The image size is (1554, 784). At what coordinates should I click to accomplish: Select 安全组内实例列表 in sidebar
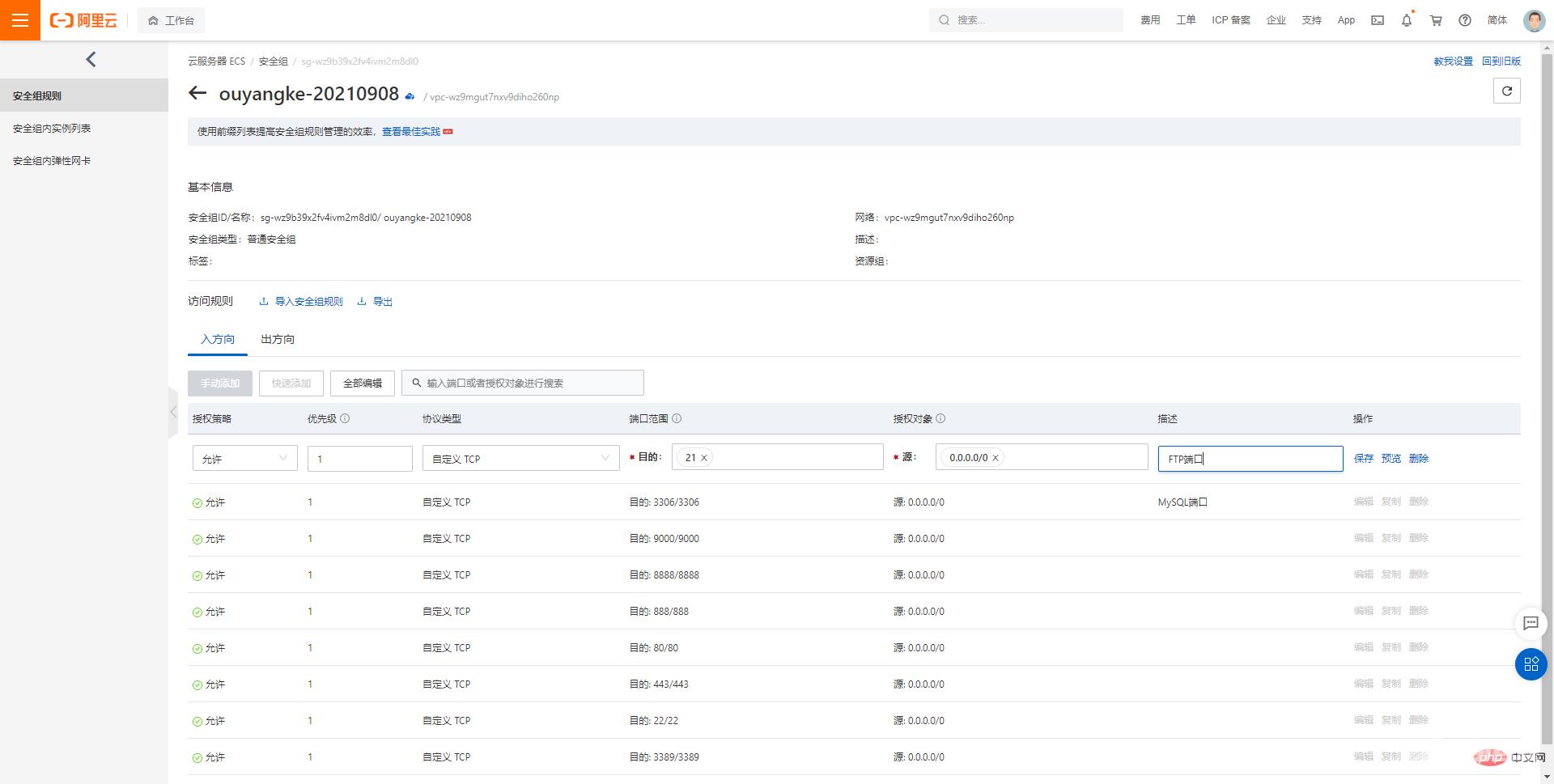(x=52, y=128)
